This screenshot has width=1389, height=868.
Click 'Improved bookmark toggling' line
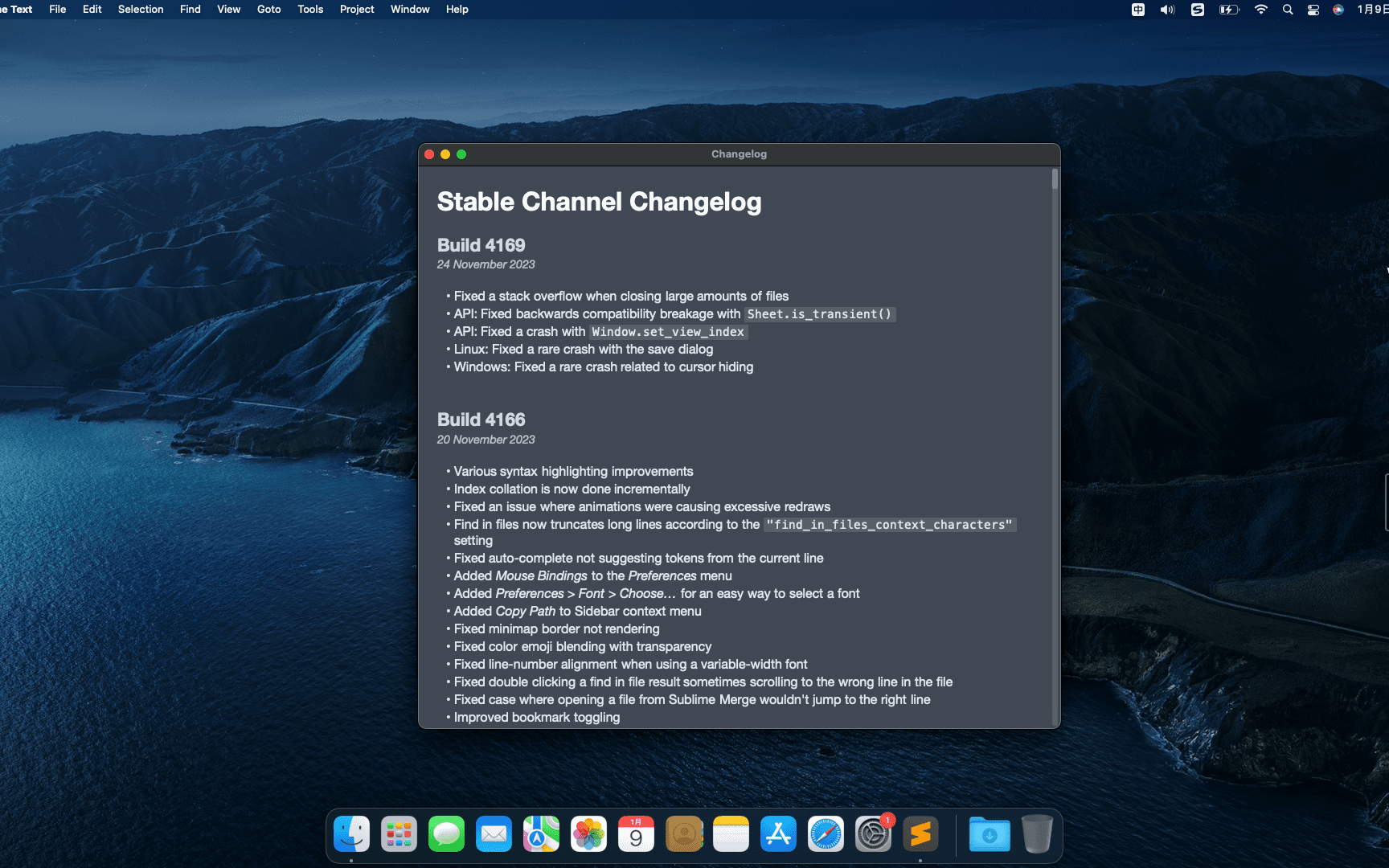pos(537,718)
